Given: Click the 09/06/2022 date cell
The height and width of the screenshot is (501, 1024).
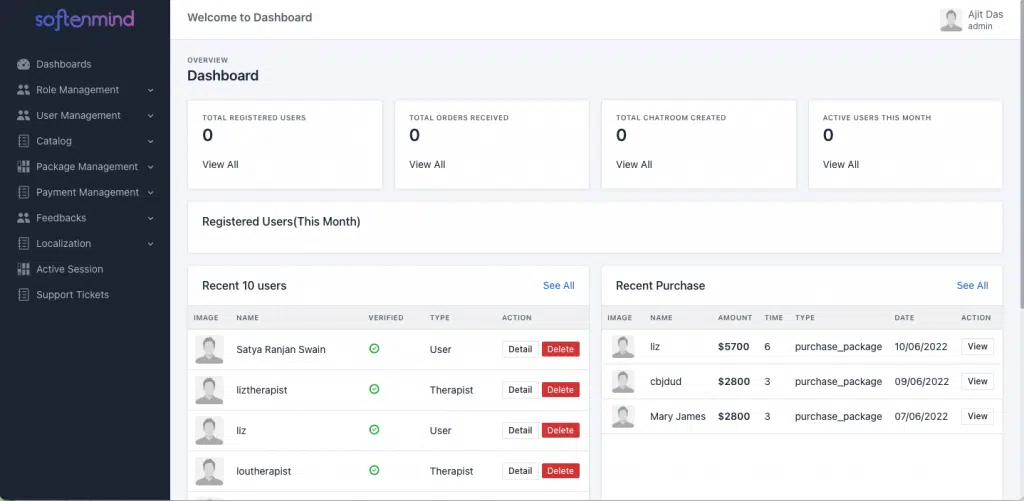Looking at the screenshot, I should point(921,381).
